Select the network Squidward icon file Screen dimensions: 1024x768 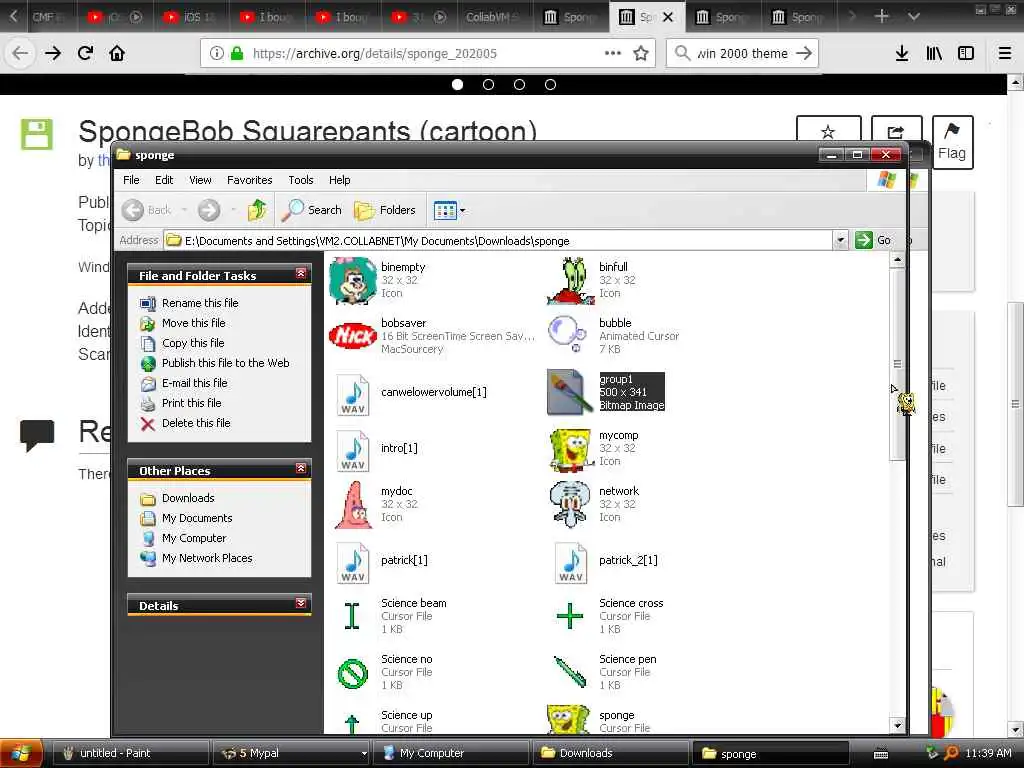point(594,504)
